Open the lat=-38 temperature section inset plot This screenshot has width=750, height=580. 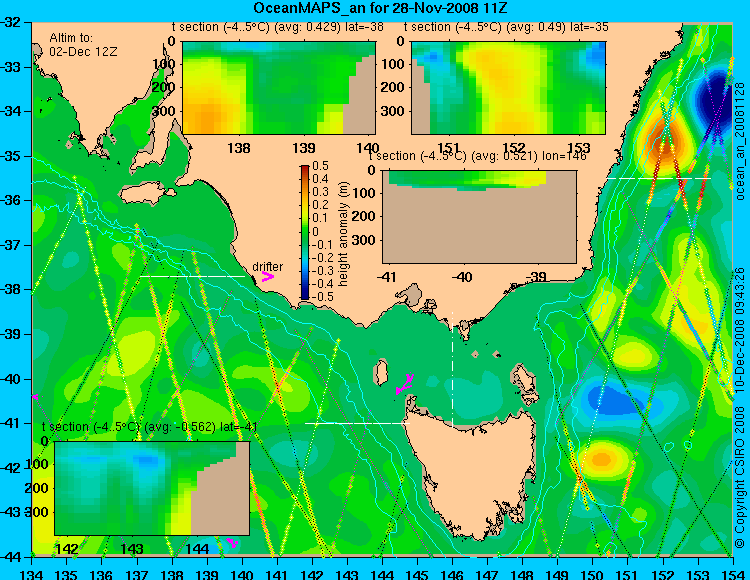(279, 88)
